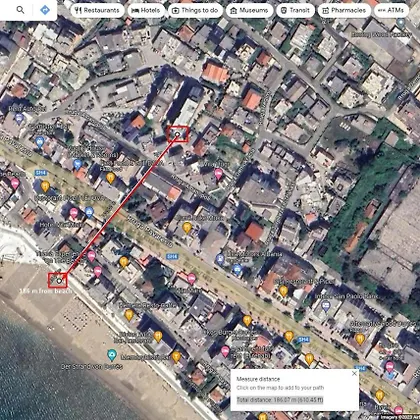Click the '186 m from beach' label
The image size is (420, 420).
46,291
